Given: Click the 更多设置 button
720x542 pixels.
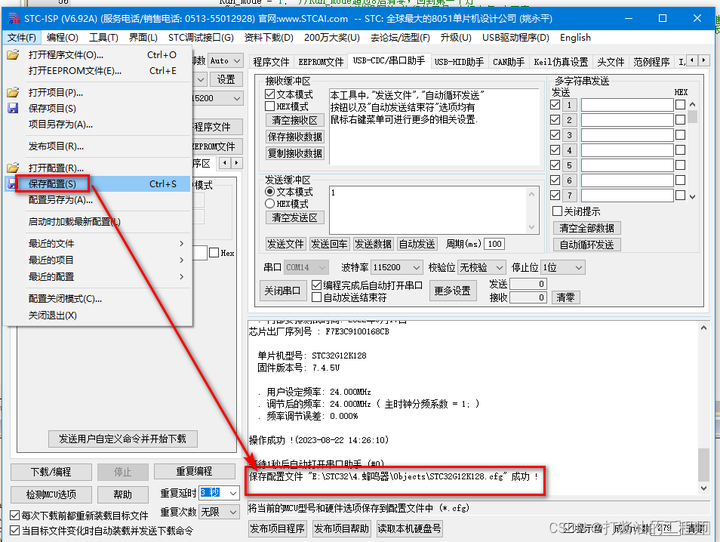Looking at the screenshot, I should pos(452,291).
